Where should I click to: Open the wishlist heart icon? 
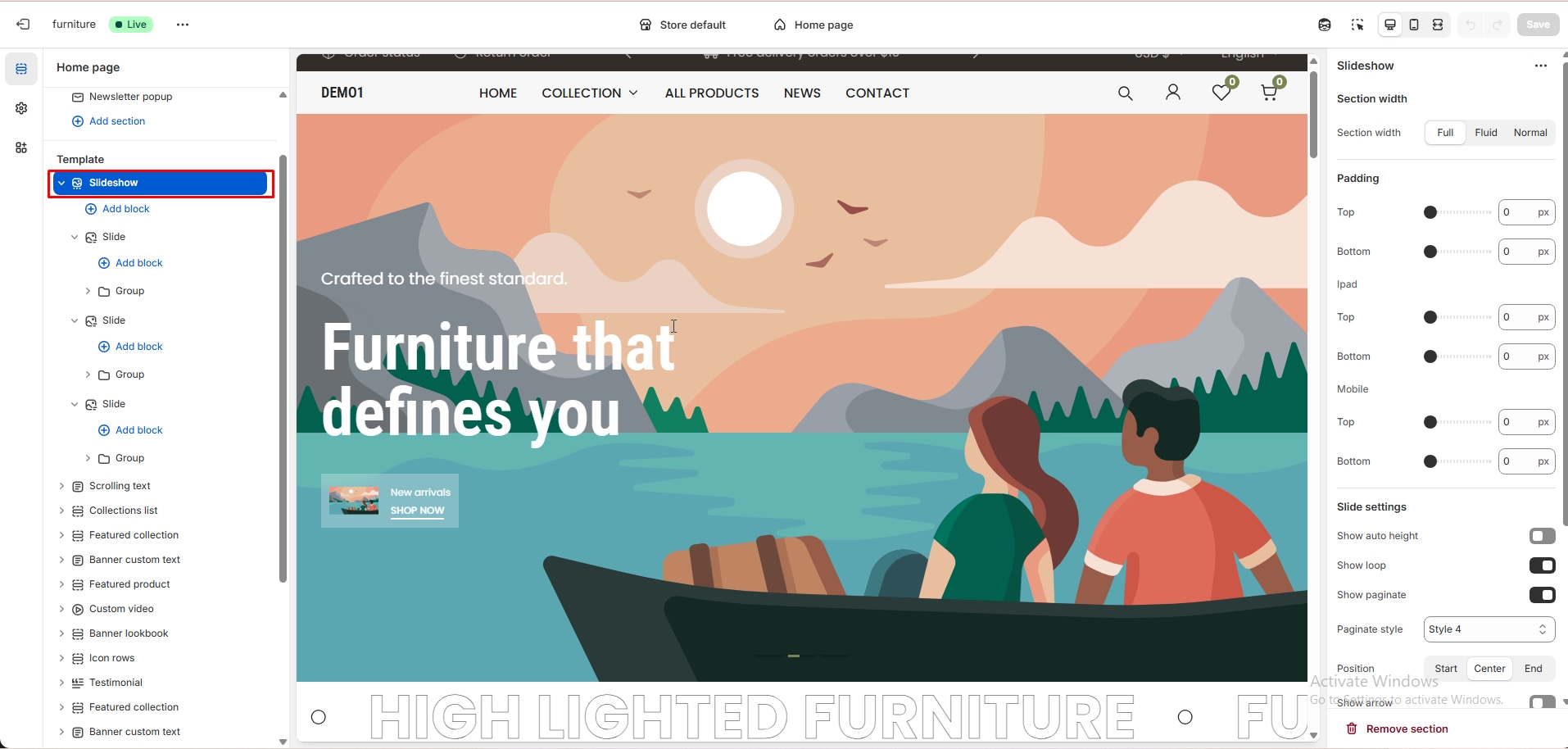coord(1221,93)
